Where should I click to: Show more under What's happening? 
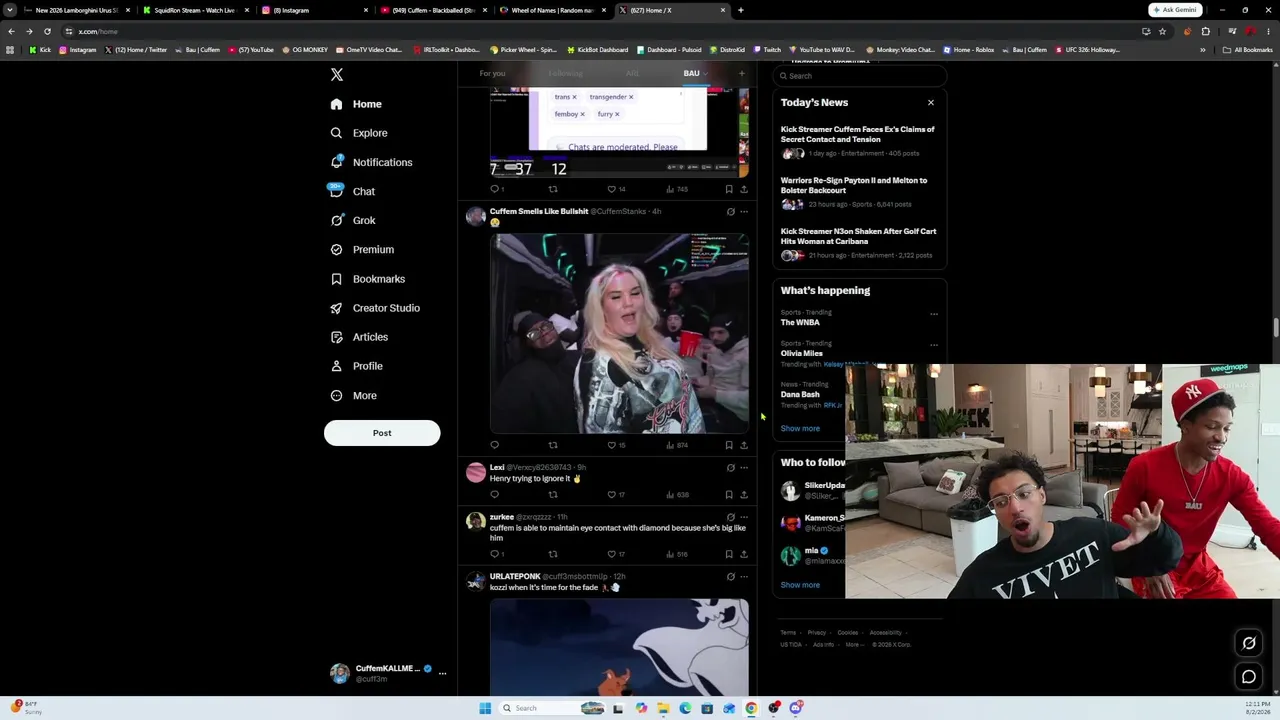pyautogui.click(x=800, y=428)
